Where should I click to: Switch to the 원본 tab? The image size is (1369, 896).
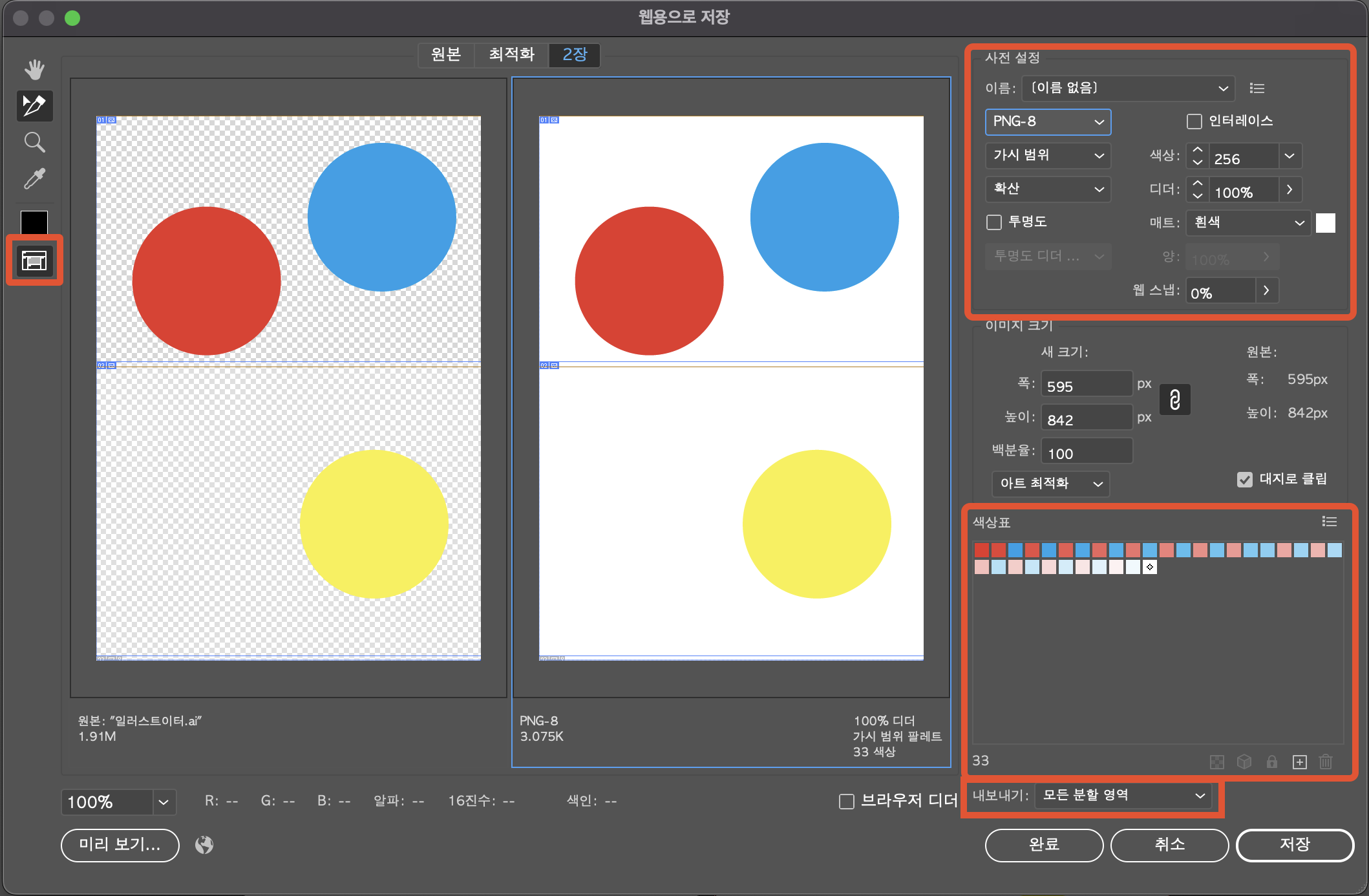(x=446, y=55)
